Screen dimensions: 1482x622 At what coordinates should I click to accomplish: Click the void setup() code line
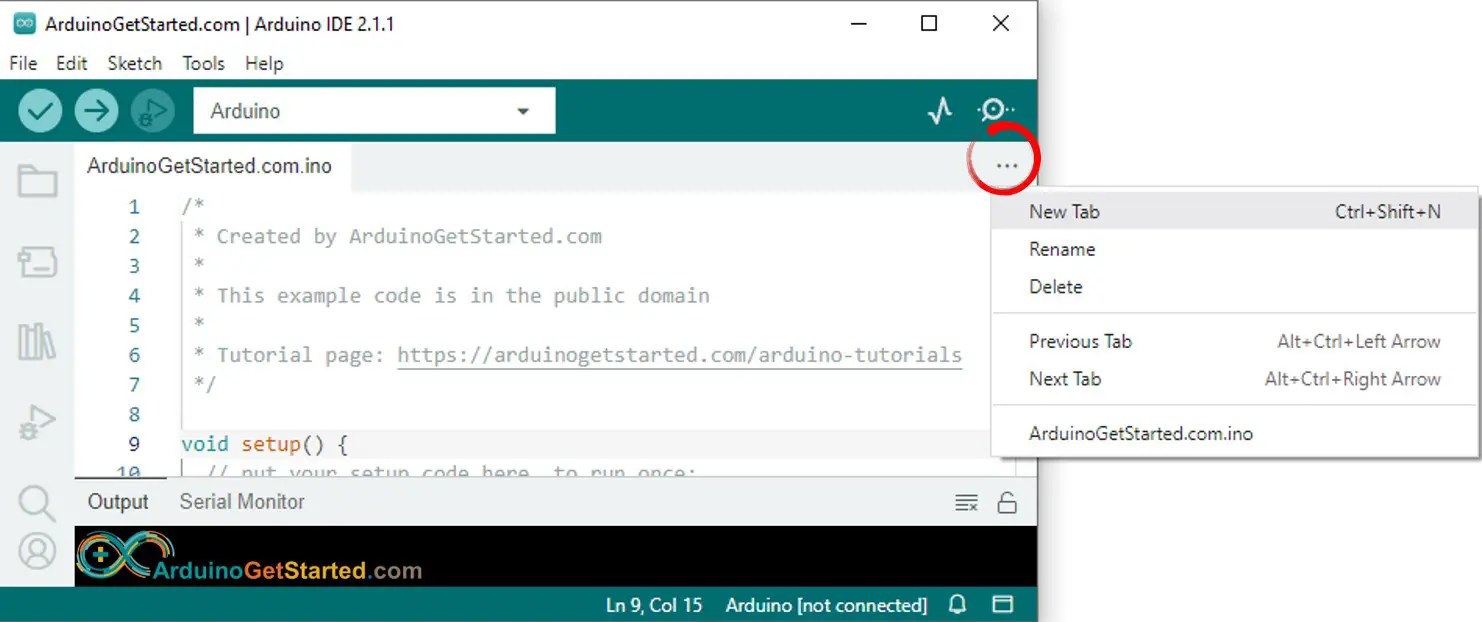[x=264, y=444]
